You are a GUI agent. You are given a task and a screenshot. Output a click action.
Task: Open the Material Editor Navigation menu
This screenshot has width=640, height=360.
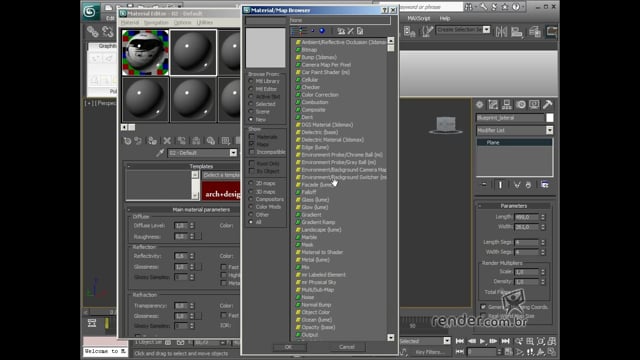tap(156, 22)
